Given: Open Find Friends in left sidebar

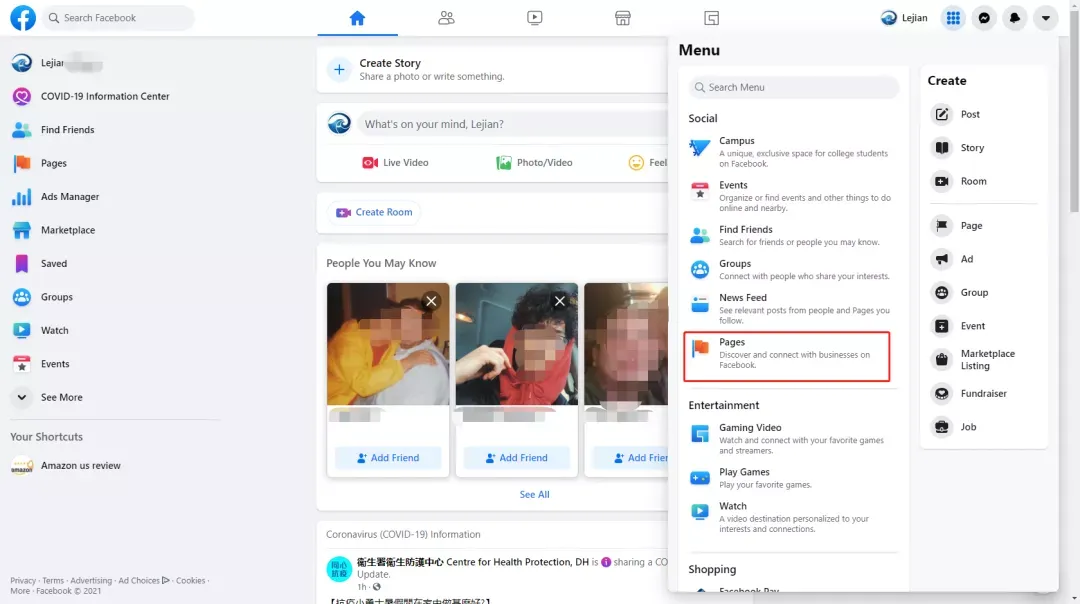Looking at the screenshot, I should click(67, 129).
